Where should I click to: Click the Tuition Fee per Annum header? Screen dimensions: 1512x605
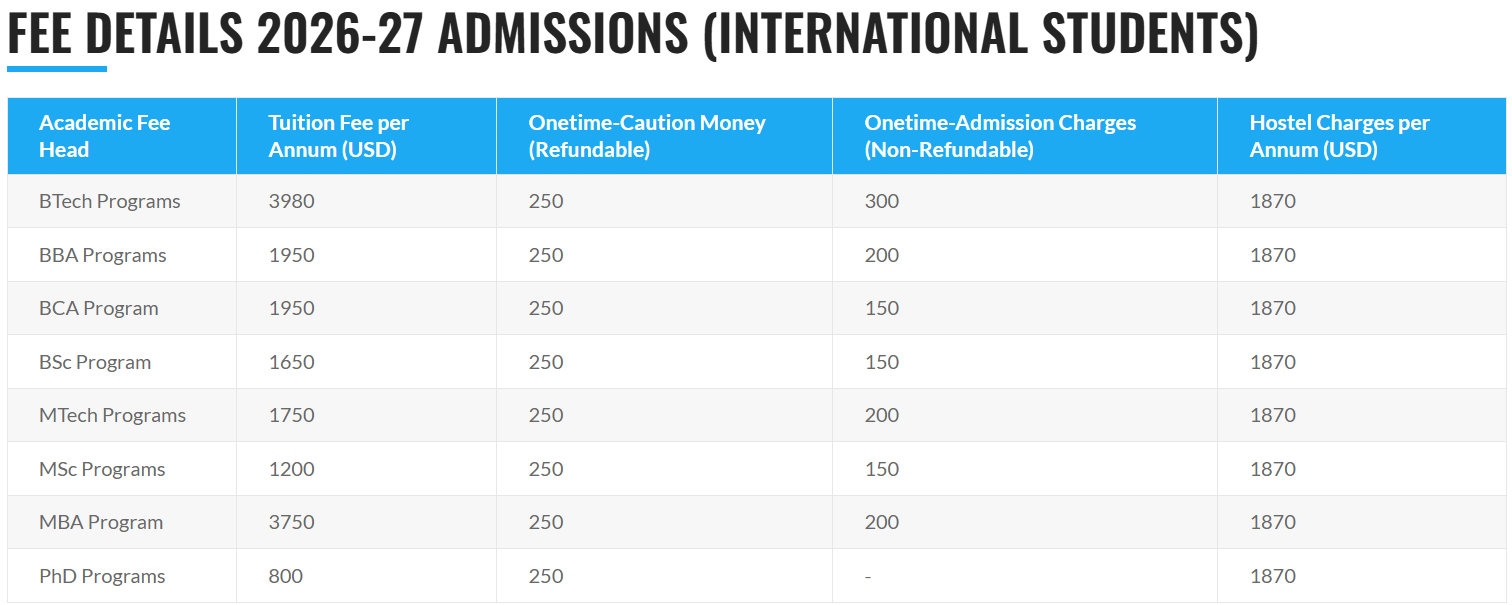pos(338,136)
